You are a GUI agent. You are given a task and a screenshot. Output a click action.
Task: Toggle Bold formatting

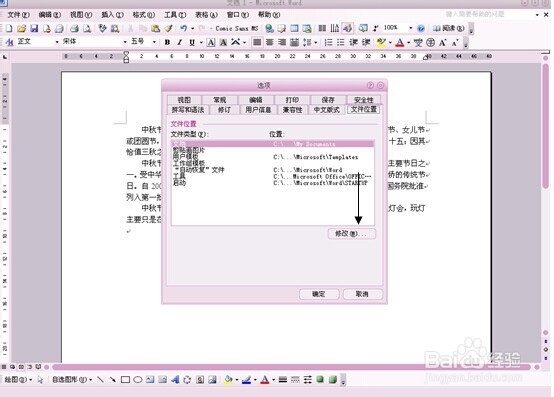(167, 42)
